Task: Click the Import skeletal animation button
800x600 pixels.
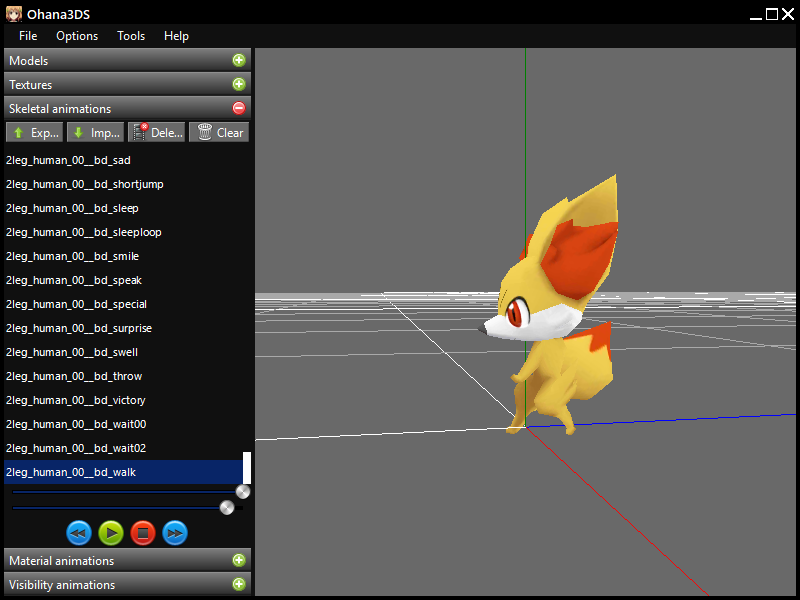Action: (96, 132)
